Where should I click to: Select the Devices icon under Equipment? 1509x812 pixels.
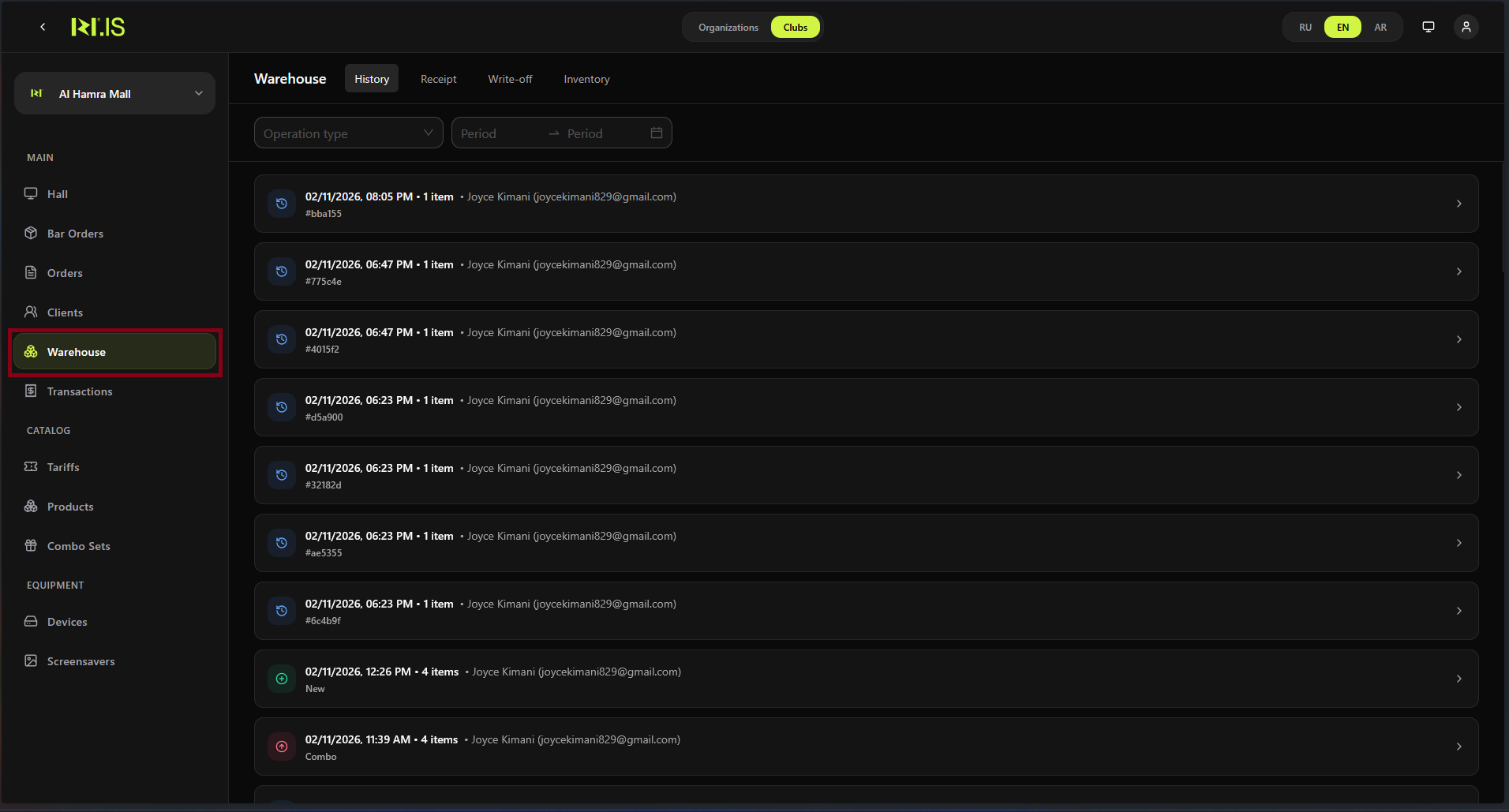[x=30, y=621]
